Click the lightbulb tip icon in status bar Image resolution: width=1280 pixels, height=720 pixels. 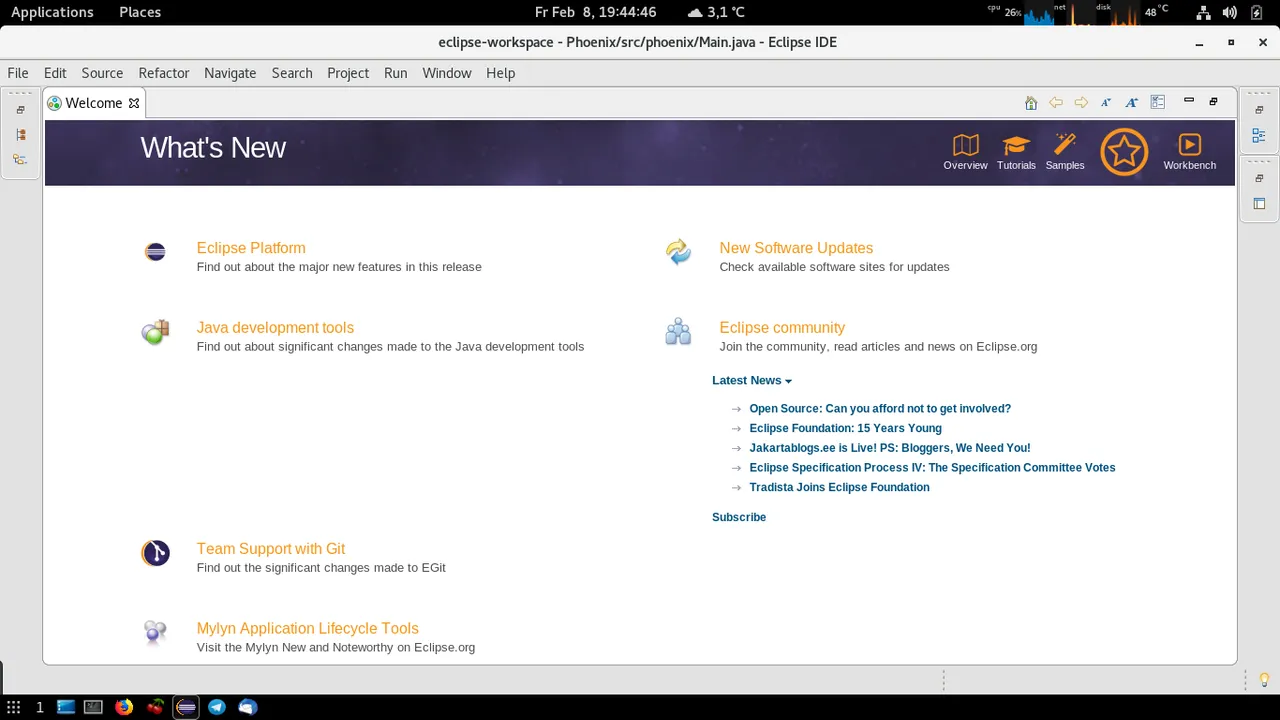pos(1264,680)
